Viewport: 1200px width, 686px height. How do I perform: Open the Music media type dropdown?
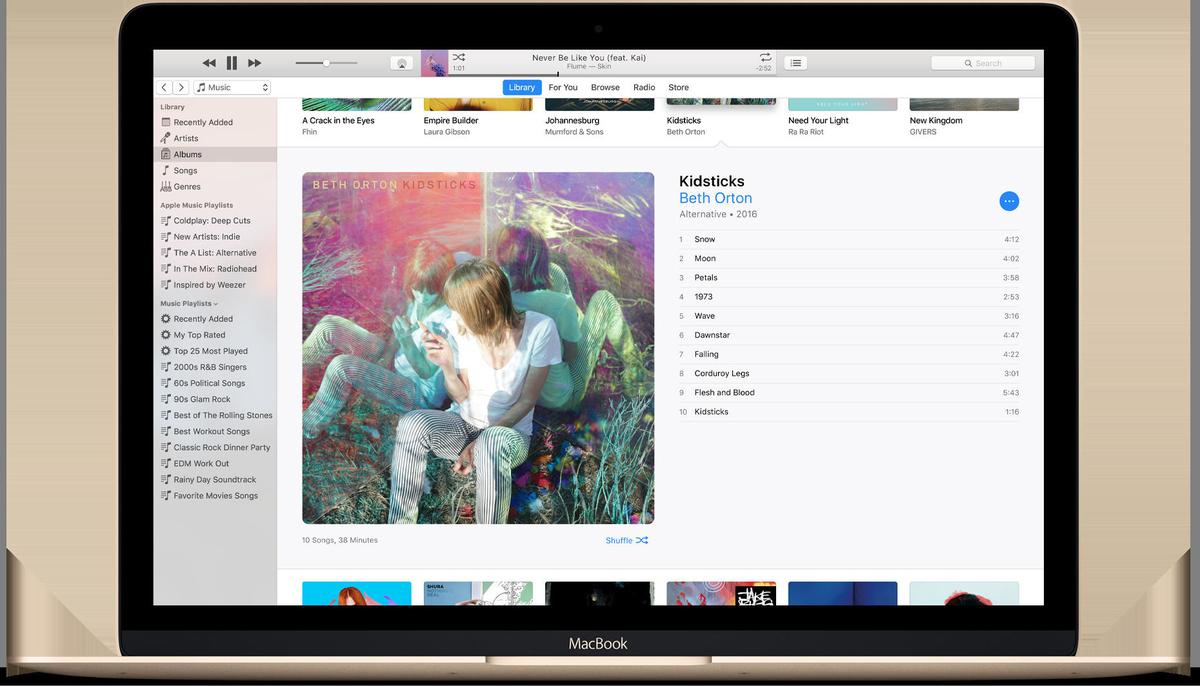coord(232,88)
